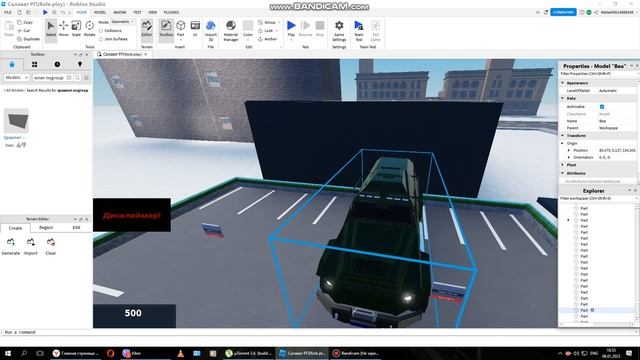640x360 pixels.
Task: Open Bandicam from the taskbar
Action: (x=356, y=353)
